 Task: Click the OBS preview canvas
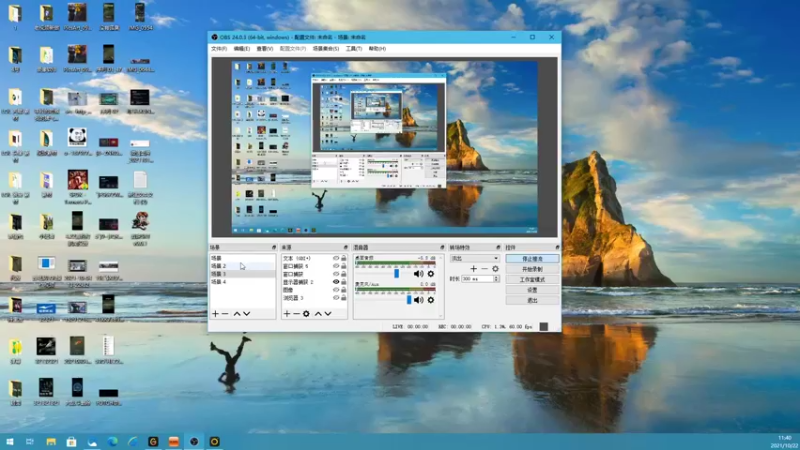(x=384, y=147)
